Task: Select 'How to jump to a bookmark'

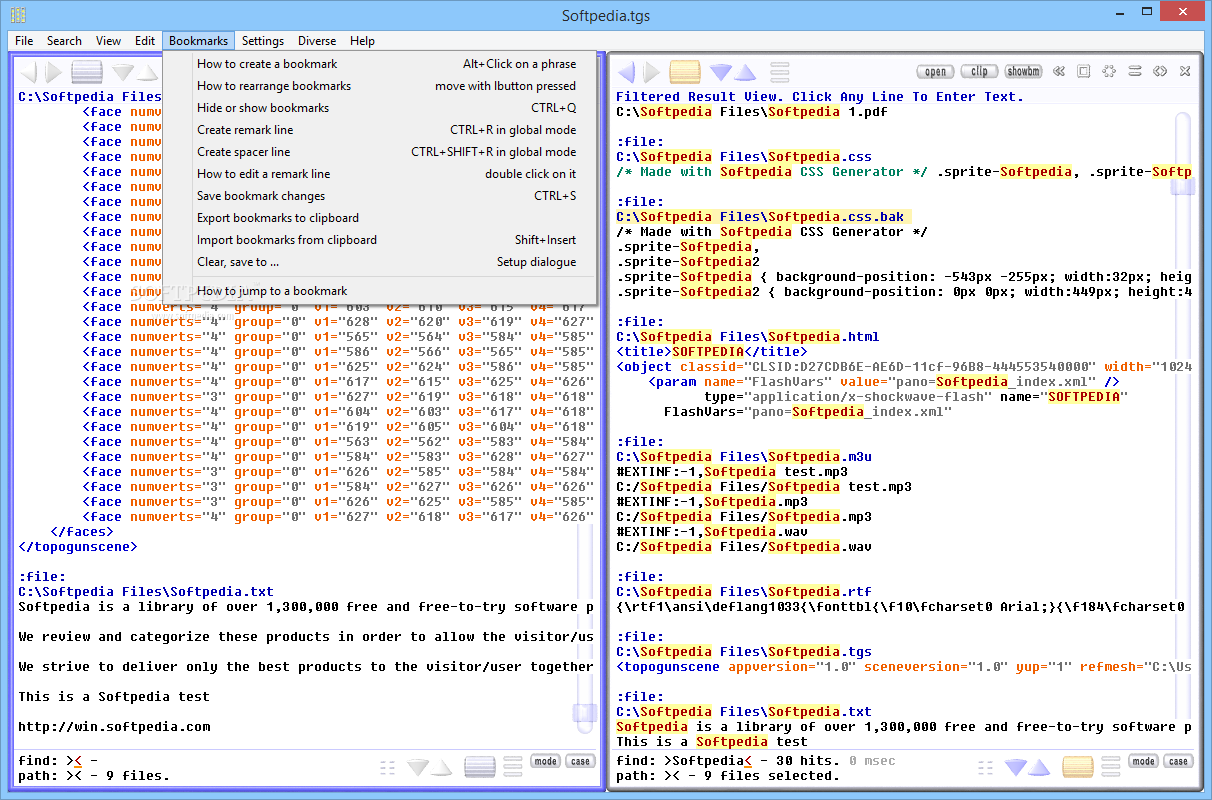Action: (x=380, y=291)
